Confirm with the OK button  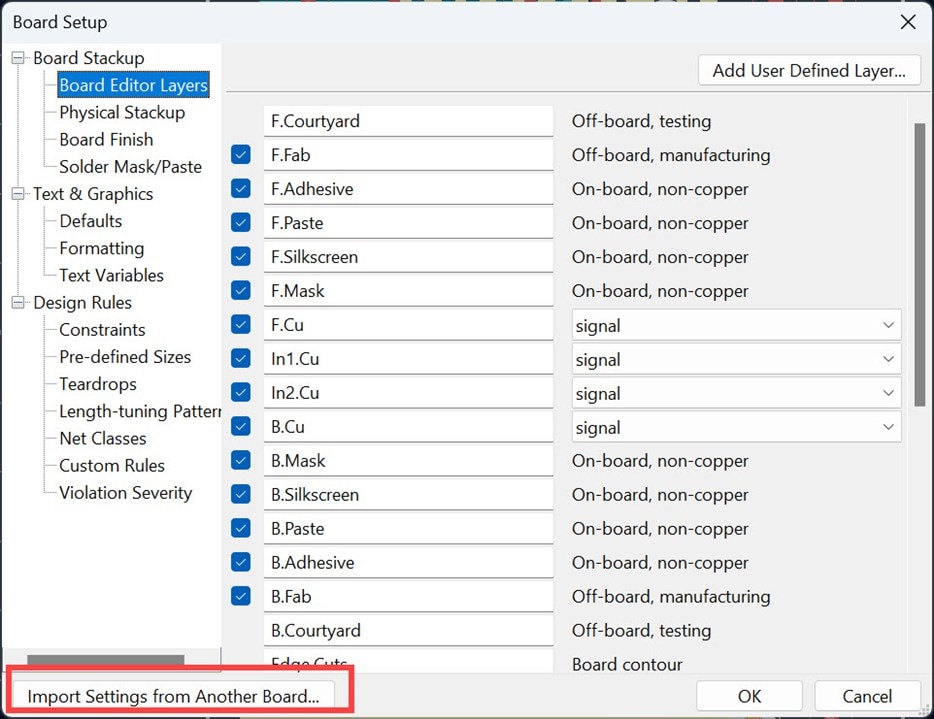point(749,696)
